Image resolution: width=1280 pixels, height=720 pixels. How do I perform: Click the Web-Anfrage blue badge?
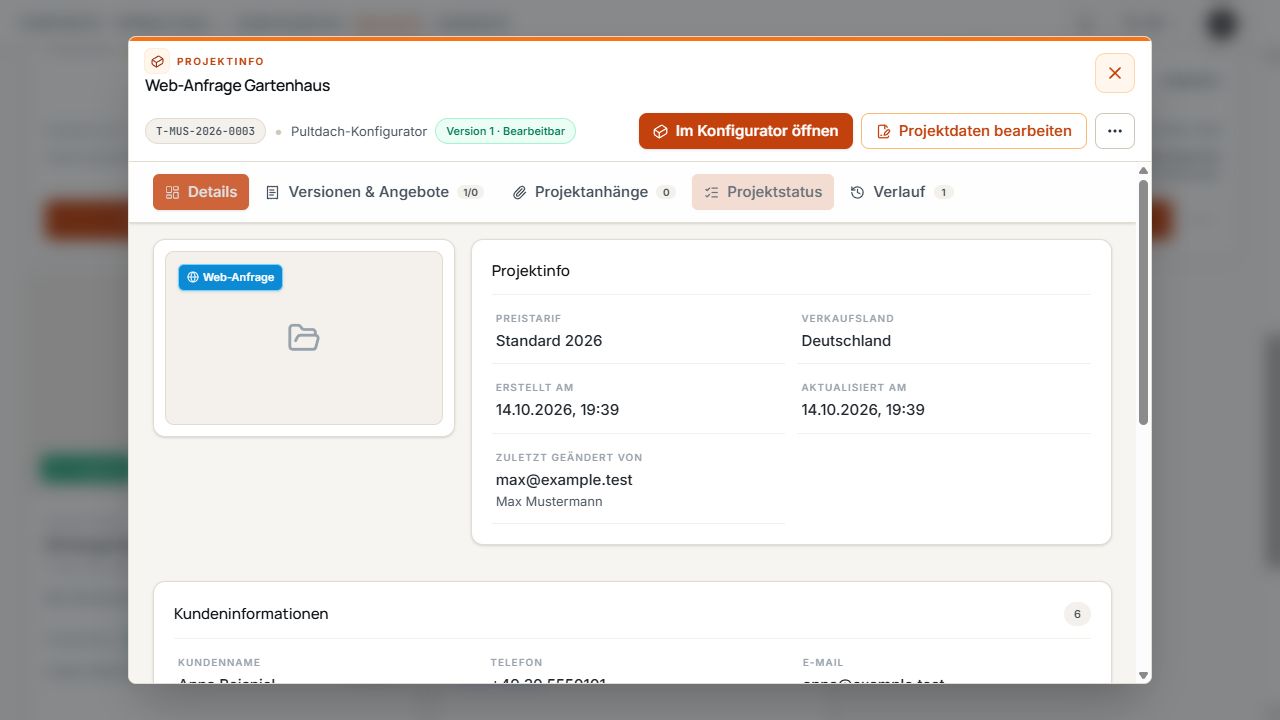231,277
